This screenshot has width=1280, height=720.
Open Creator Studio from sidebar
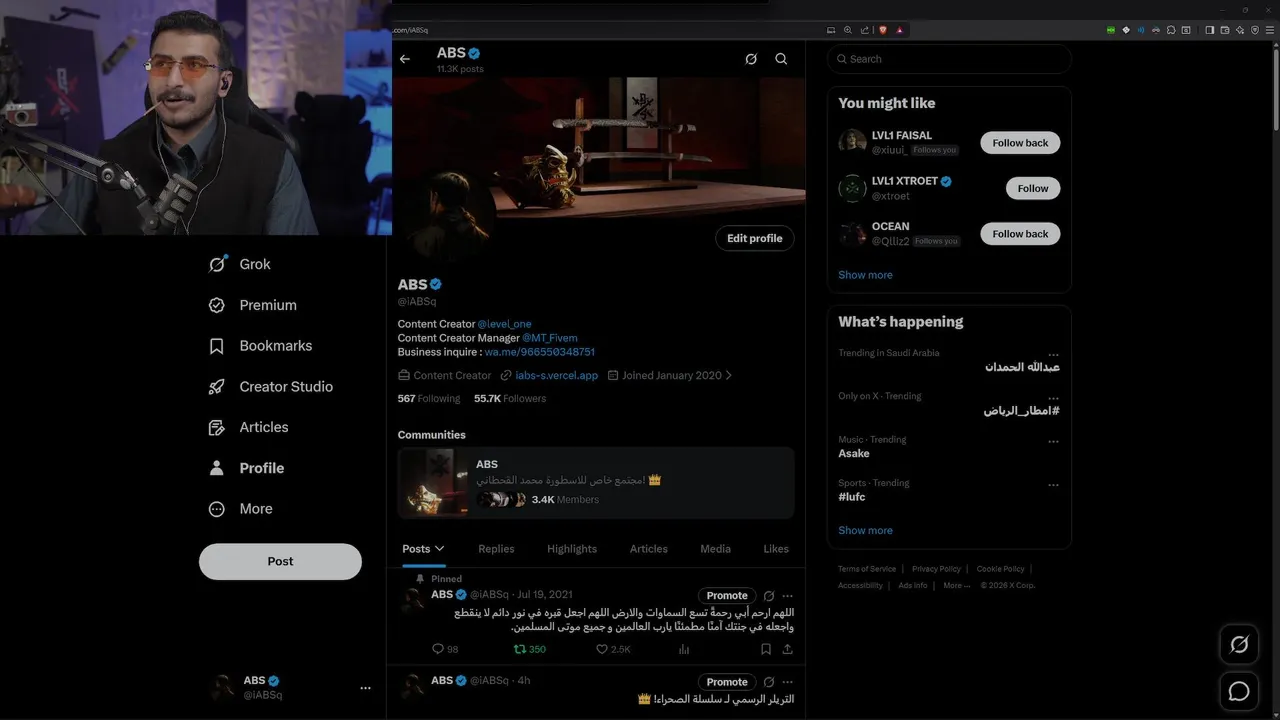[x=270, y=386]
